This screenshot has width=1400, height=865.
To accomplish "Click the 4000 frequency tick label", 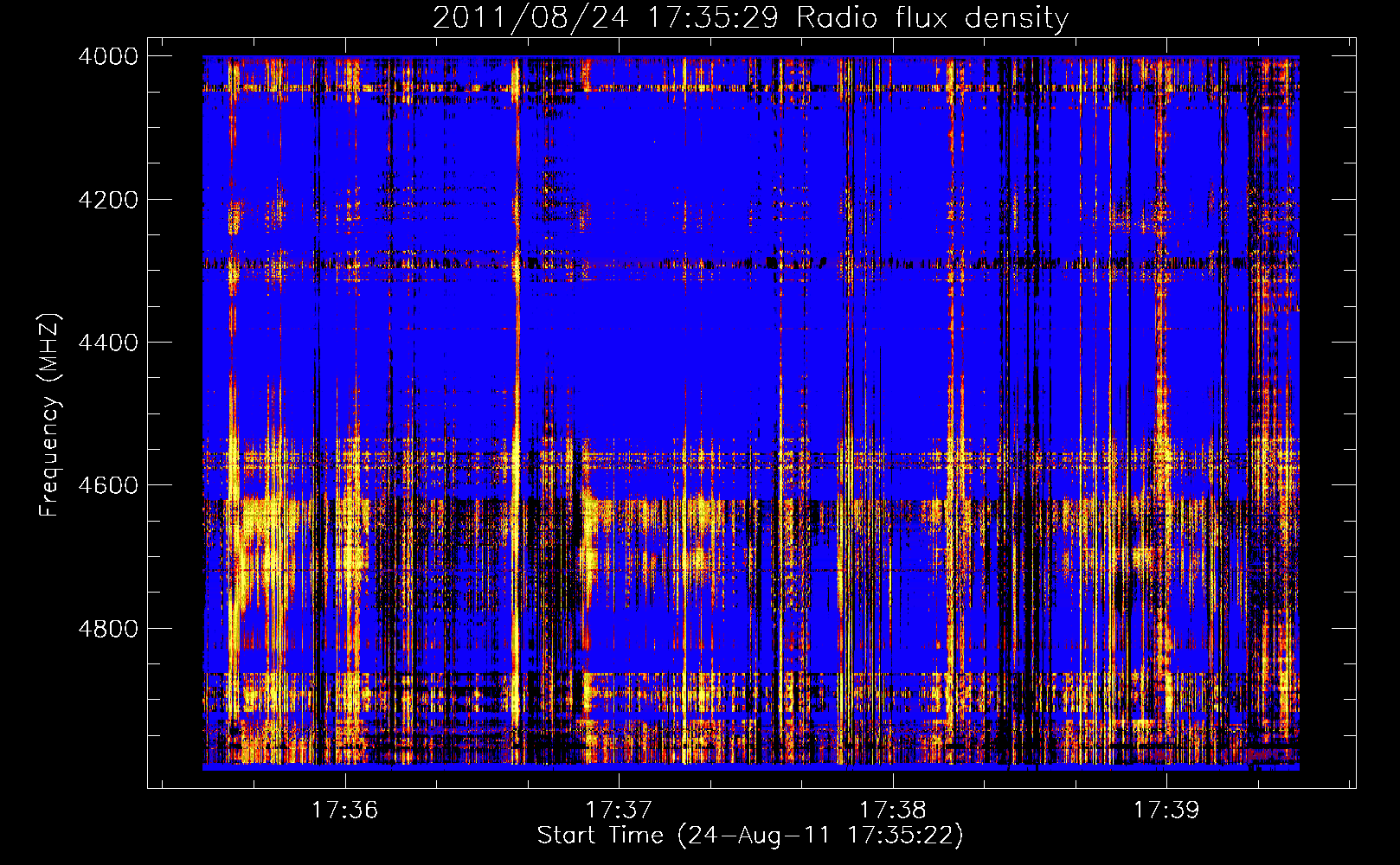I will (108, 56).
